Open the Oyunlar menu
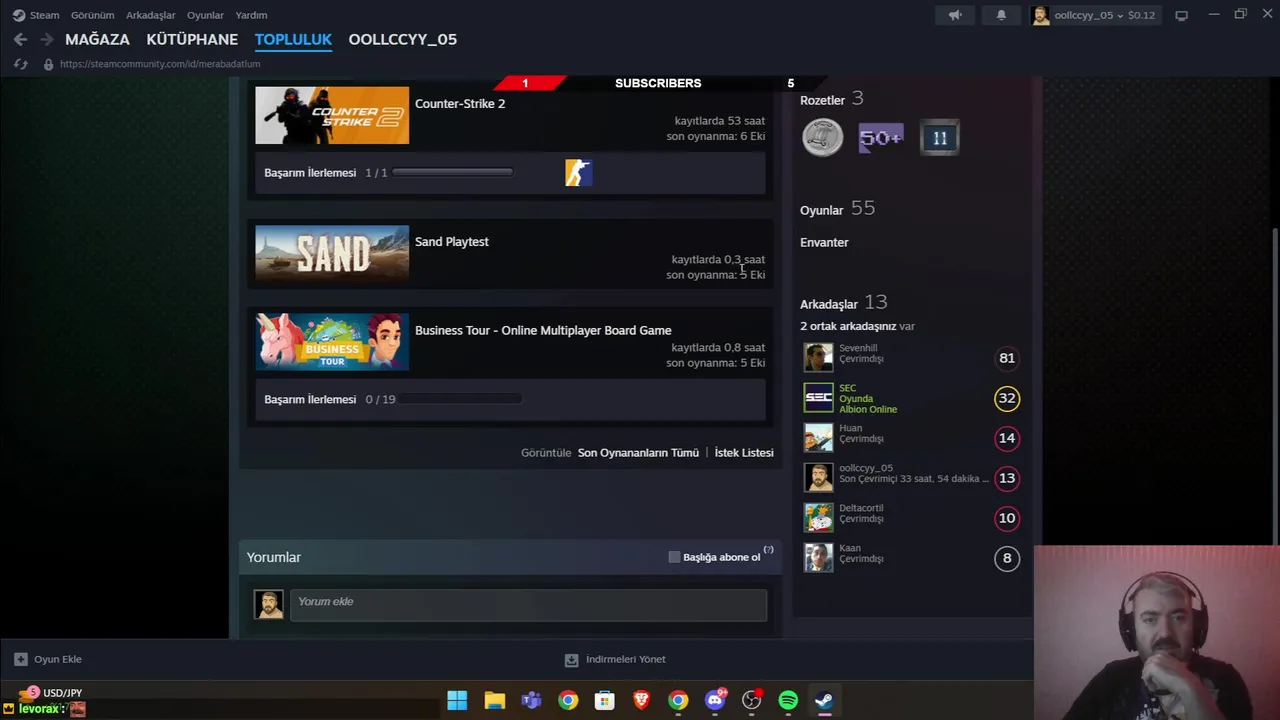The image size is (1280, 720). coord(205,15)
